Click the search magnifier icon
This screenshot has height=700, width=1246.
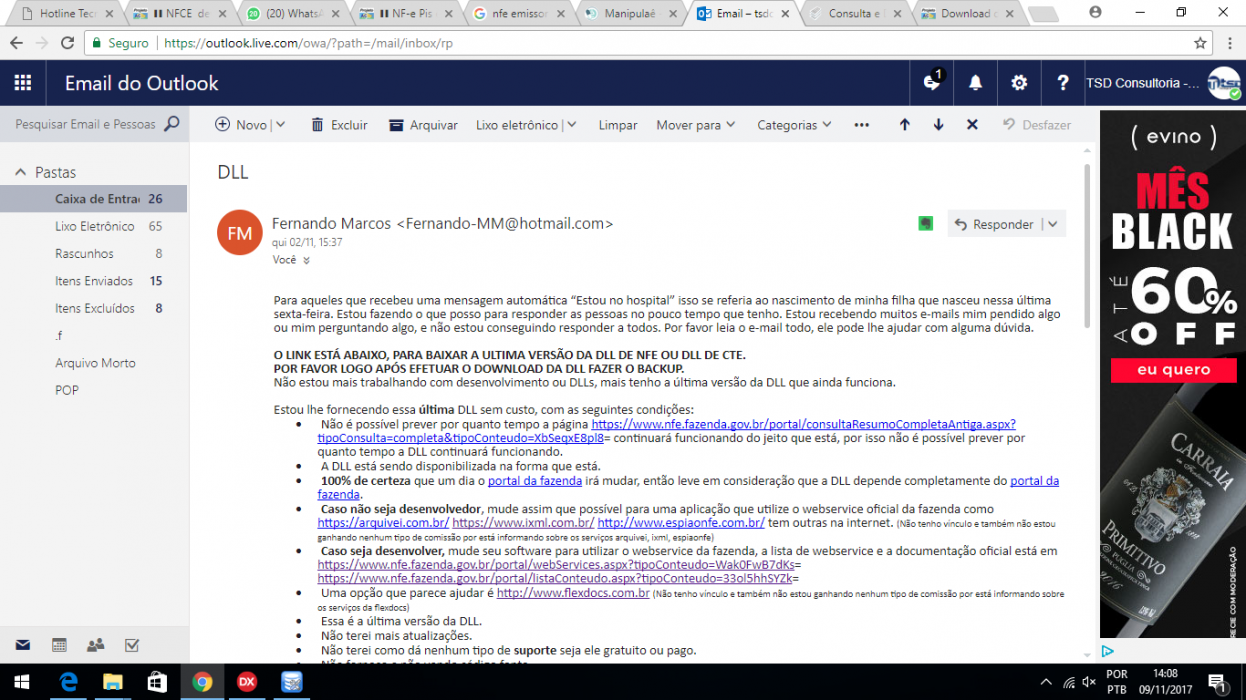tap(172, 124)
